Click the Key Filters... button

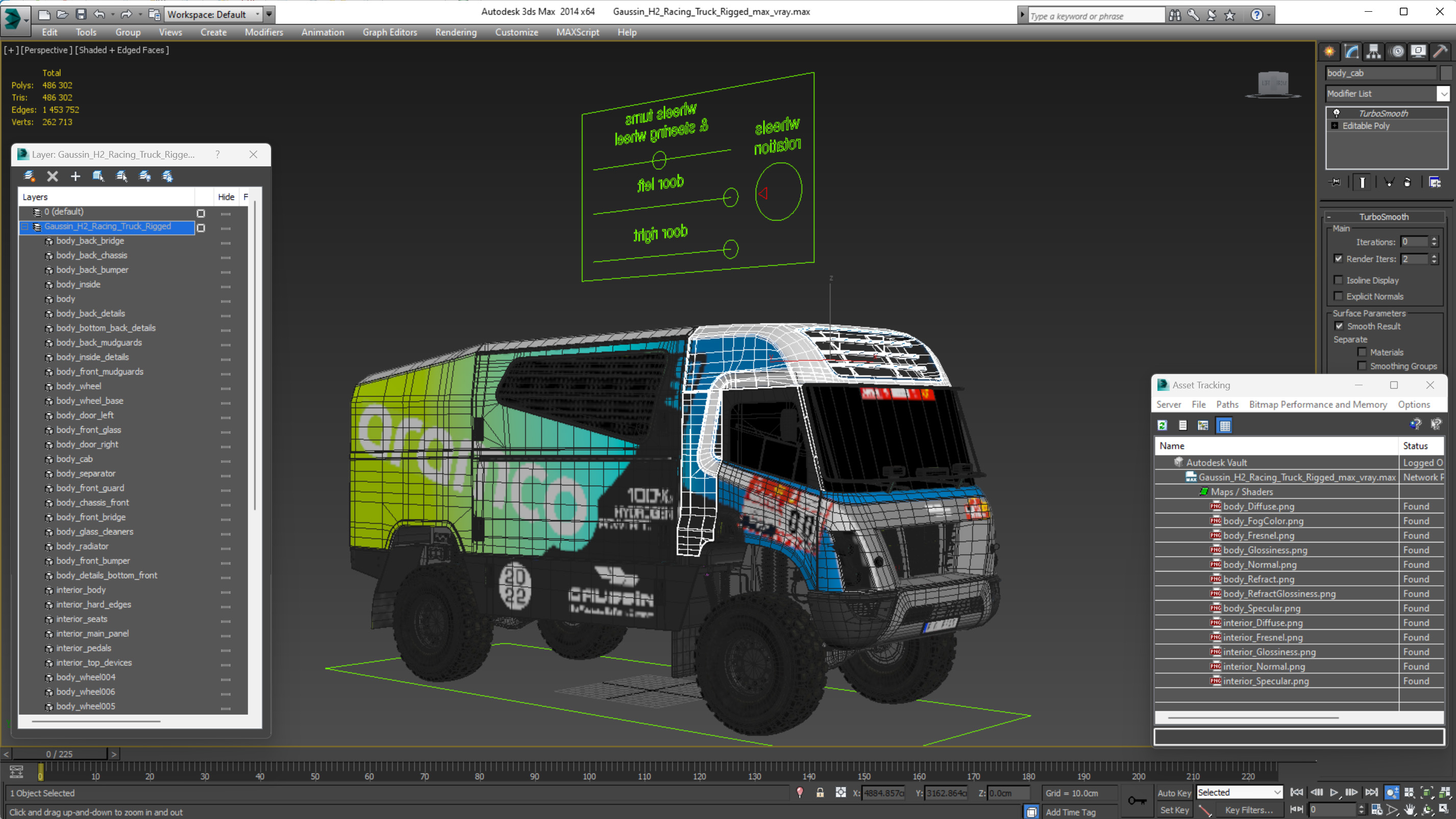pyautogui.click(x=1249, y=809)
